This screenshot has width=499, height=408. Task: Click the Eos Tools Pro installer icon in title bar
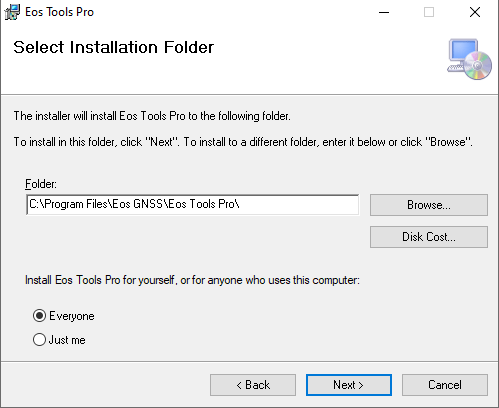tap(12, 12)
